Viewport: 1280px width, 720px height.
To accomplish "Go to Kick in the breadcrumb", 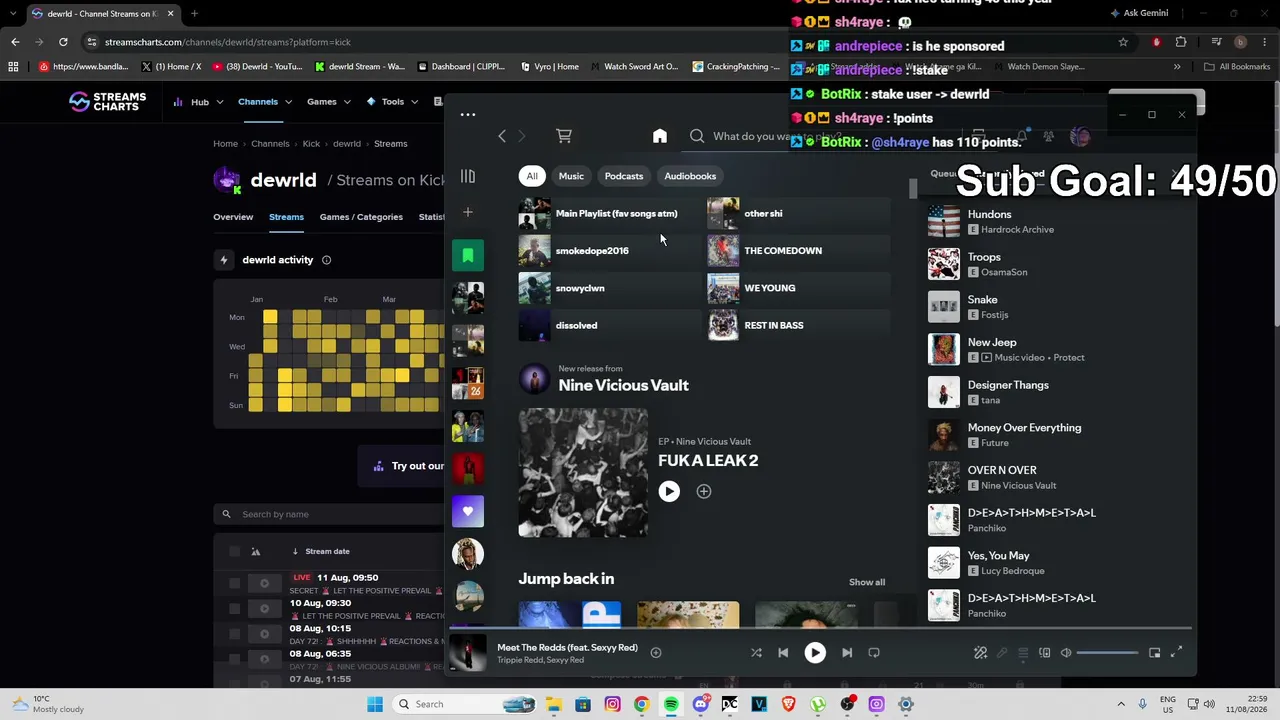I will [311, 144].
